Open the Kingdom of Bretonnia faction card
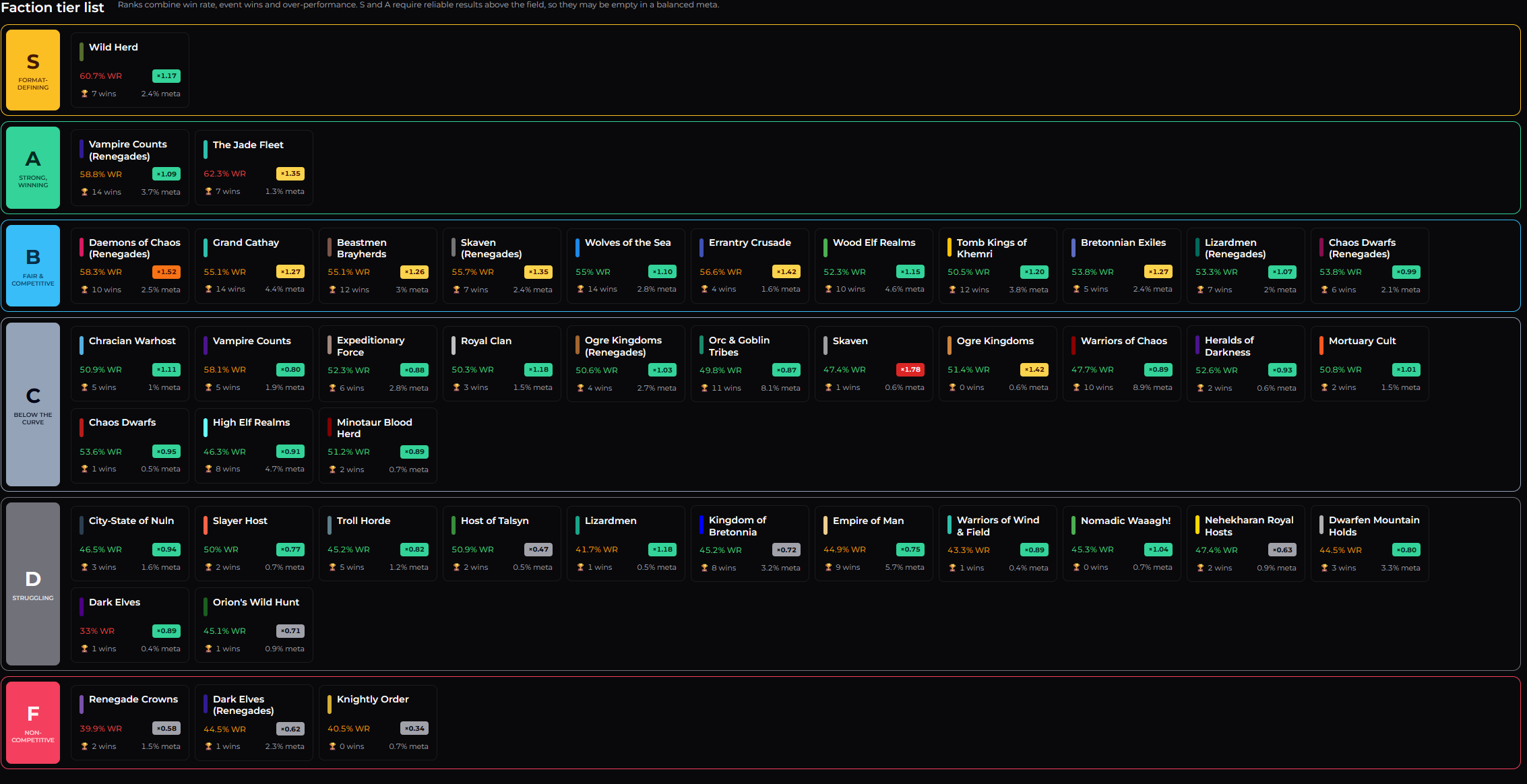Viewport: 1527px width, 784px height. pos(750,544)
